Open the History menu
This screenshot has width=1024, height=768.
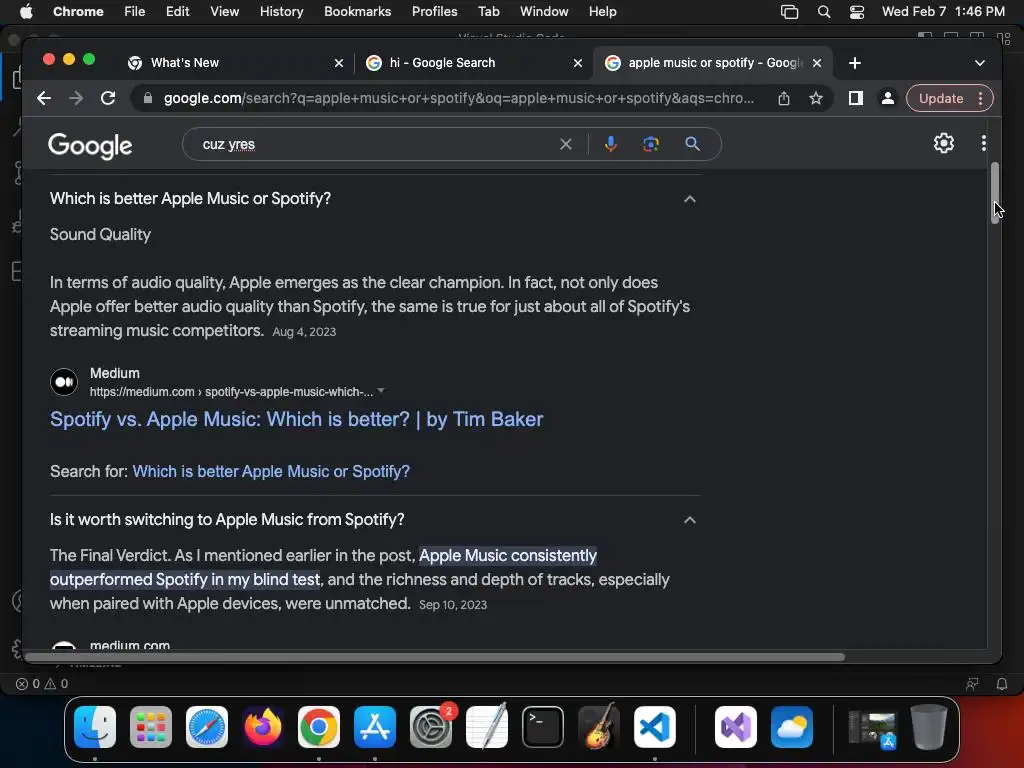coord(281,12)
